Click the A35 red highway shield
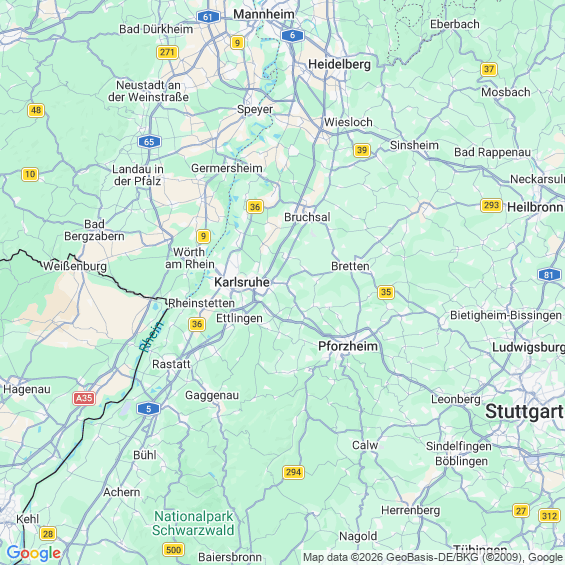 coord(84,398)
